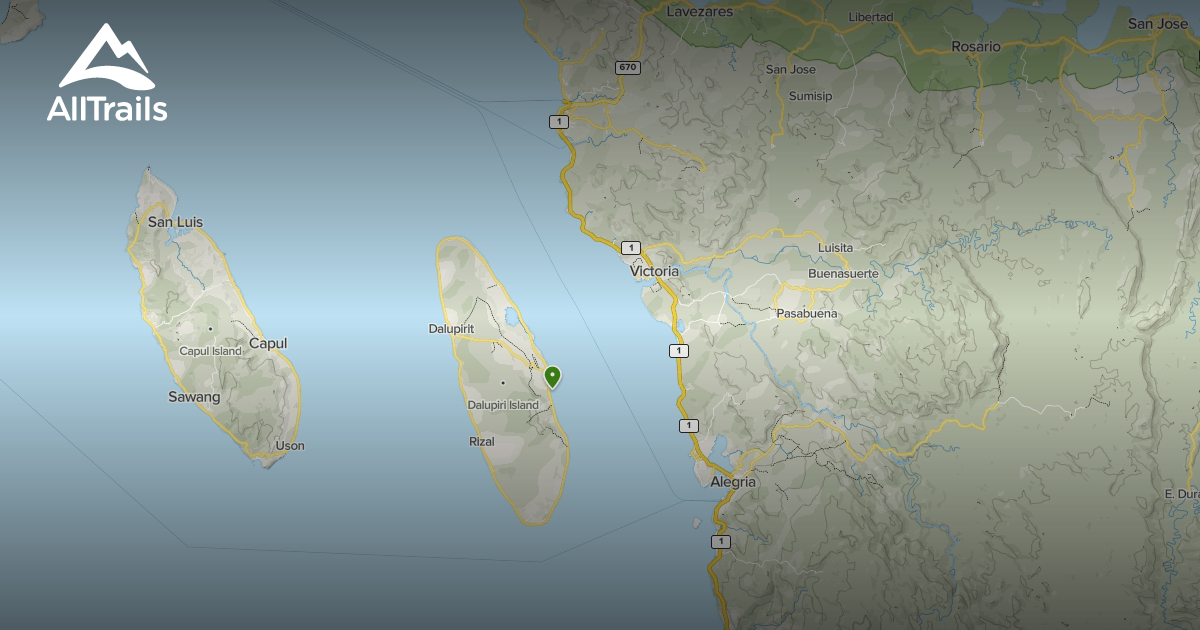Click the AllTrails wordmark text
The width and height of the screenshot is (1200, 630).
point(107,109)
